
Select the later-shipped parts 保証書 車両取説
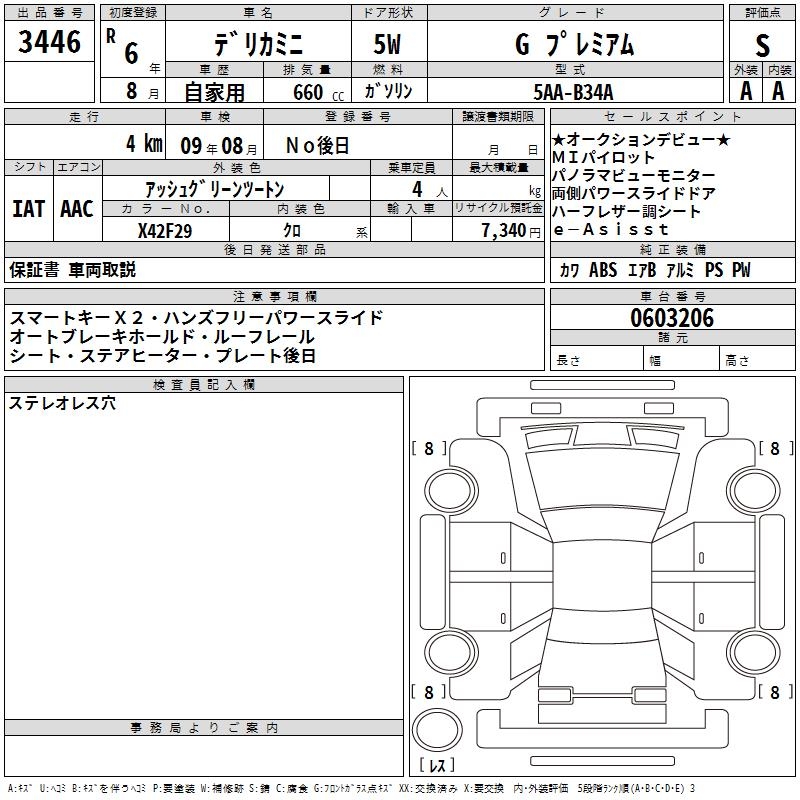coord(72,270)
